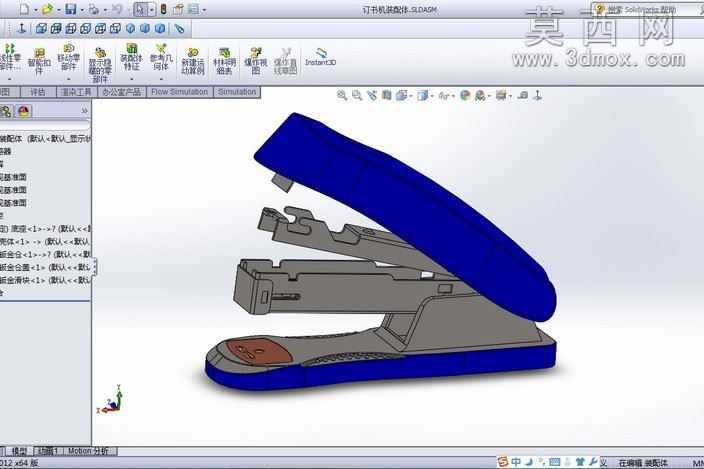Click the Open file icon

(x=47, y=9)
